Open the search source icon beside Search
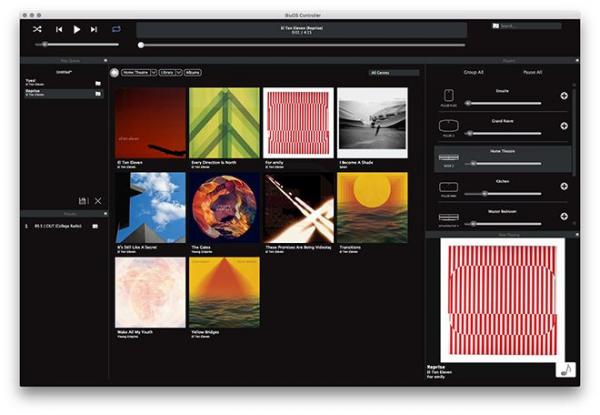600x415 pixels. 496,26
